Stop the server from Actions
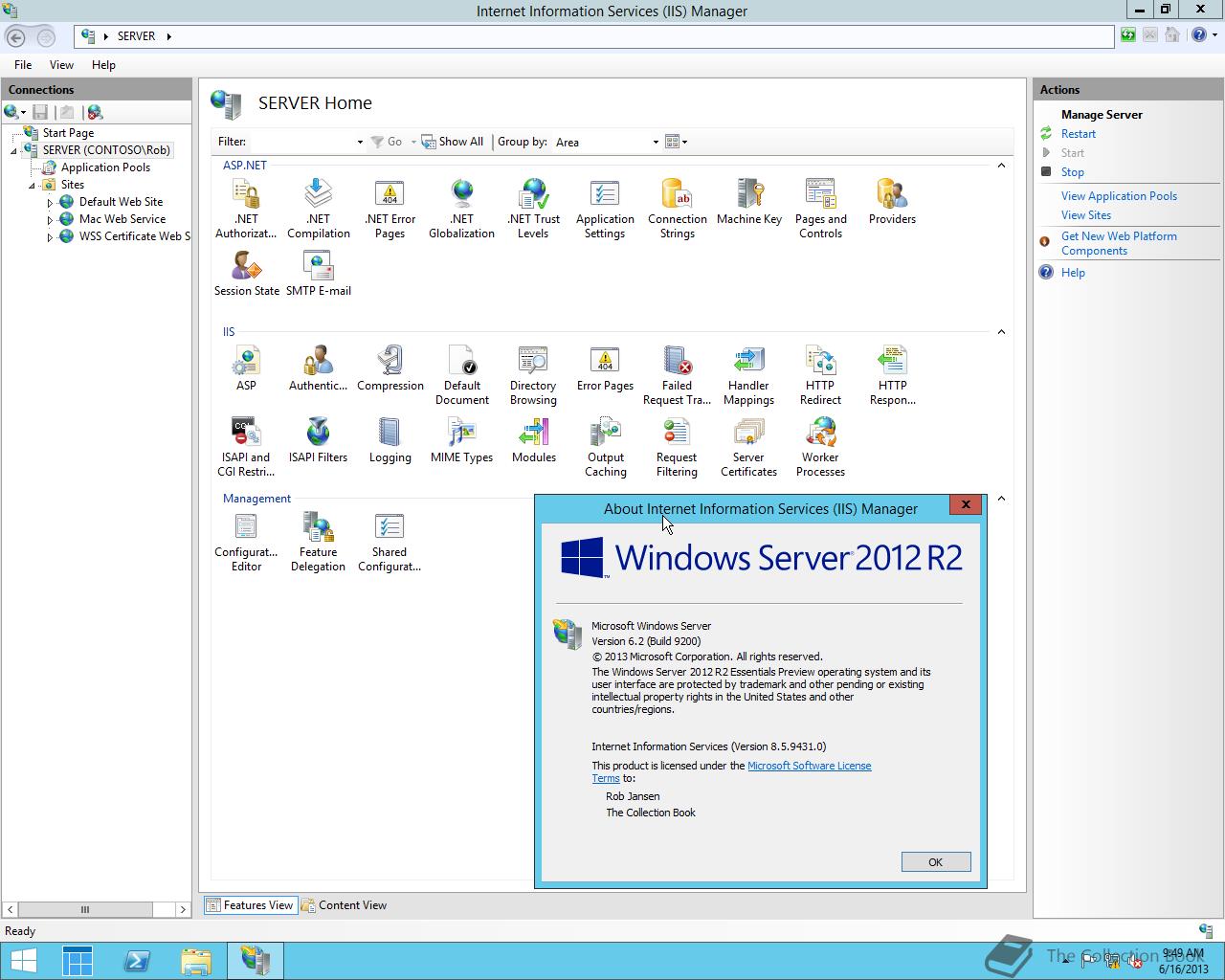 tap(1073, 172)
